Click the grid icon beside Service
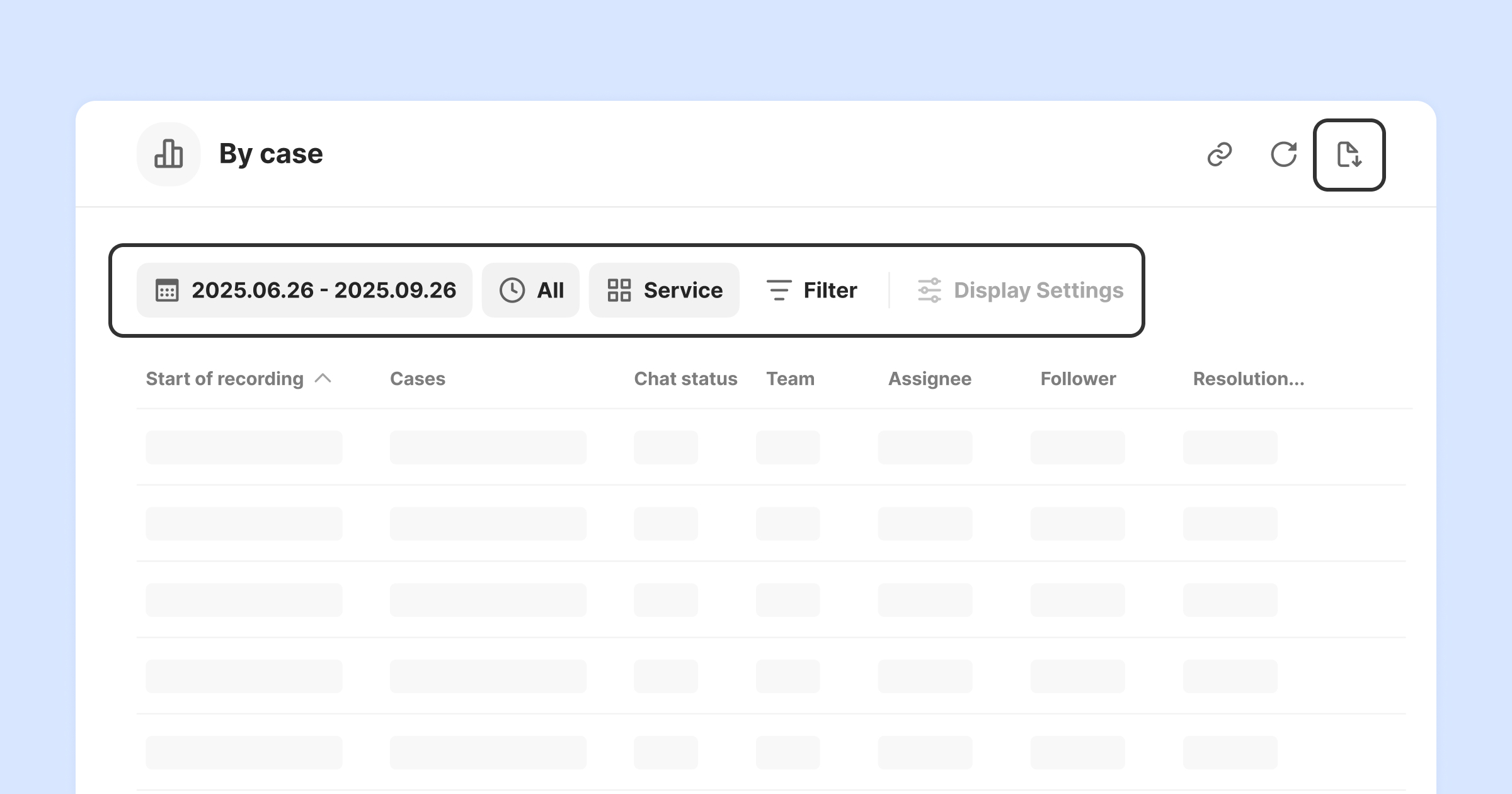This screenshot has width=1512, height=794. tap(619, 291)
